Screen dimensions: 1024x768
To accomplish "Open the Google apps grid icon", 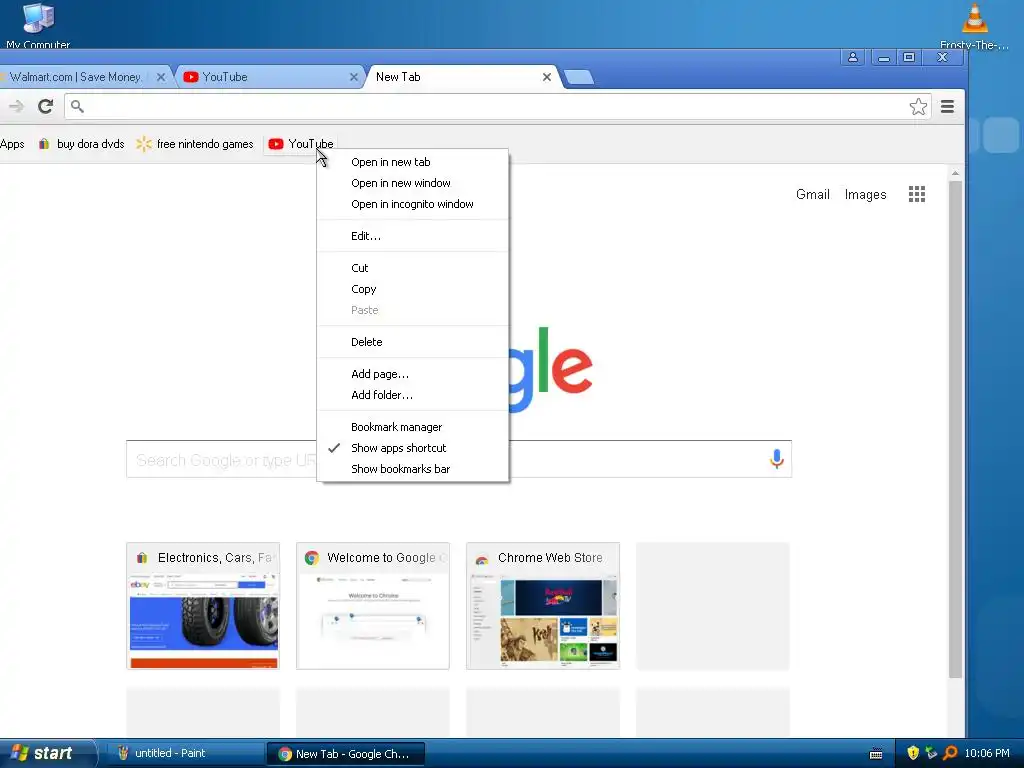I will pos(917,194).
